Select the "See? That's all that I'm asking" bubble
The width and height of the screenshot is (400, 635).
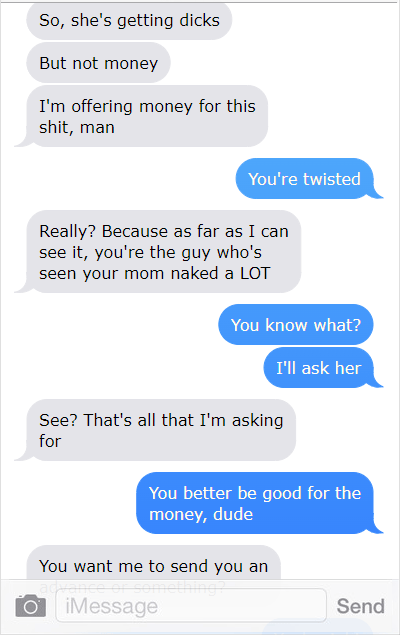161,430
